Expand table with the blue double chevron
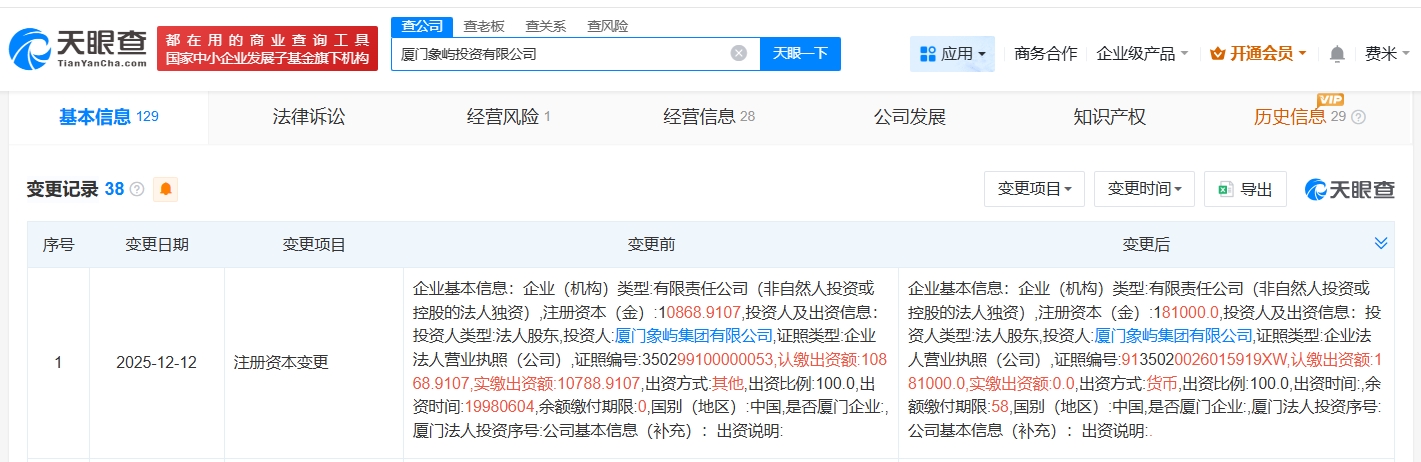This screenshot has height=462, width=1421. [1381, 244]
